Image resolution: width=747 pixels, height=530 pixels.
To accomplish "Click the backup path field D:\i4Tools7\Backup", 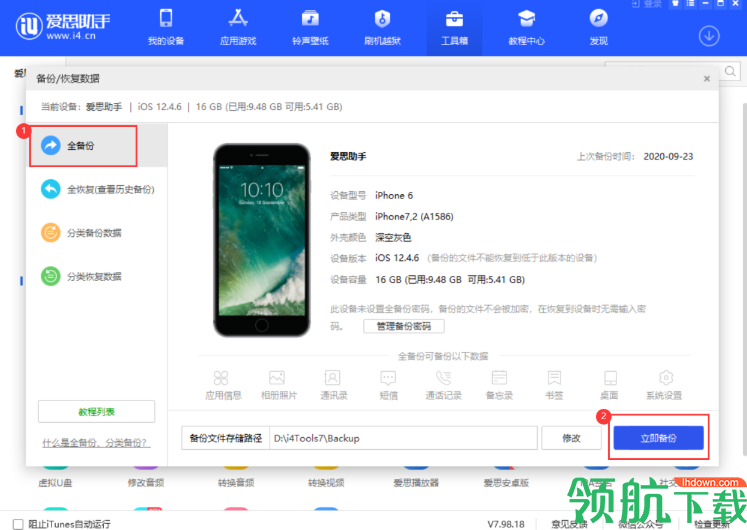I will coord(403,438).
